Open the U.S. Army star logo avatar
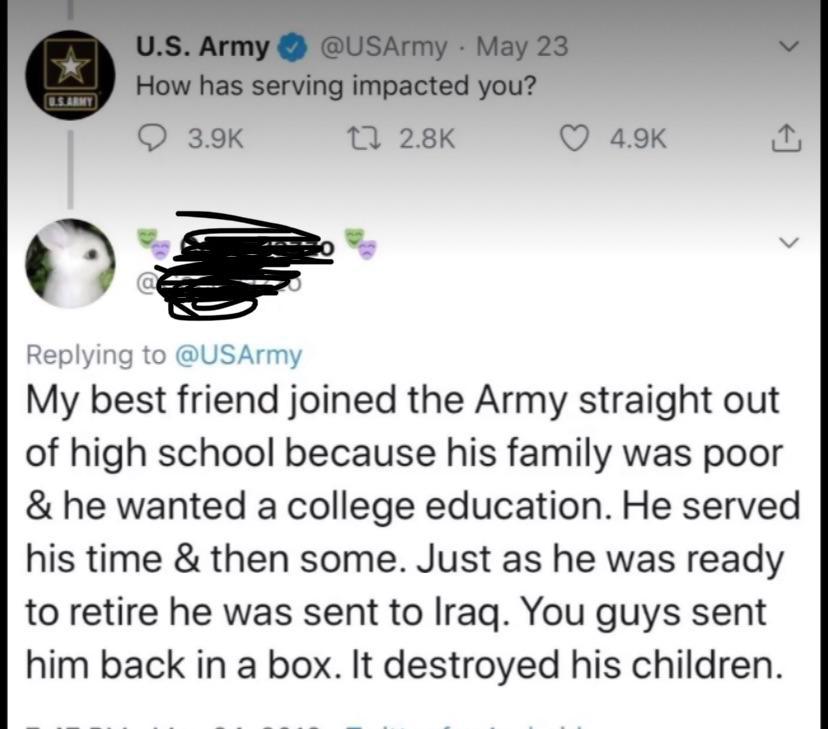 70,74
